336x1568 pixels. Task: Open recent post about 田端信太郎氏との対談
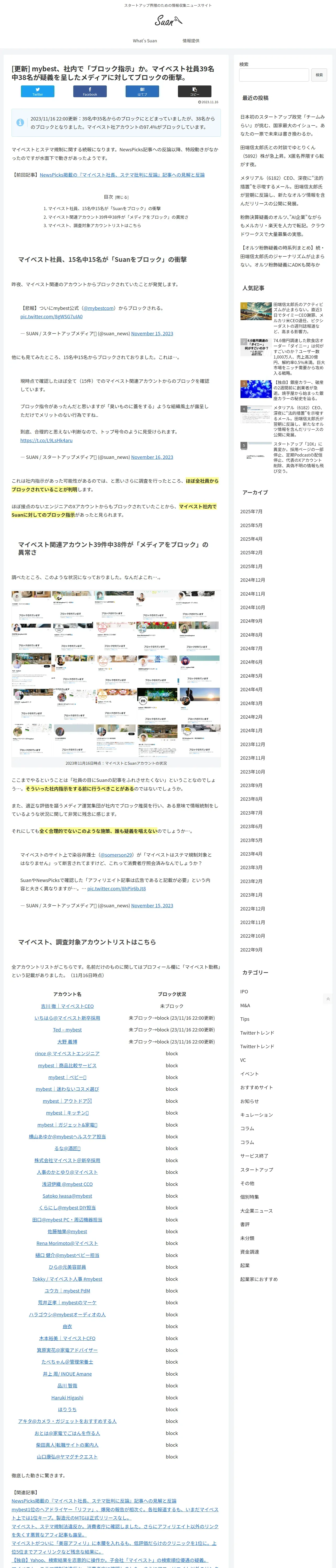(x=282, y=156)
